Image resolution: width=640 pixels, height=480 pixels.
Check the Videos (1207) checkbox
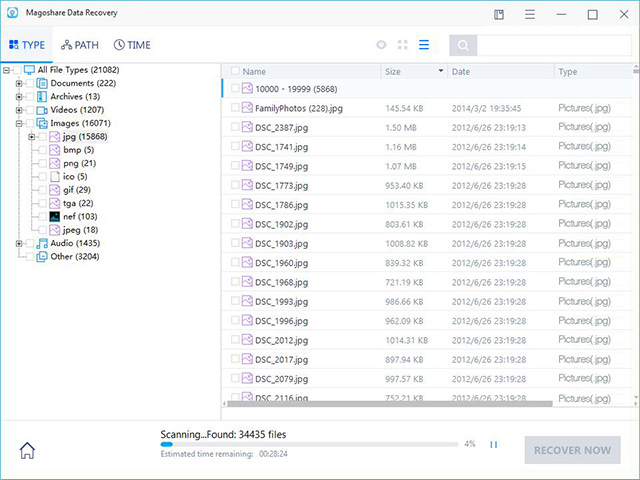click(x=30, y=110)
